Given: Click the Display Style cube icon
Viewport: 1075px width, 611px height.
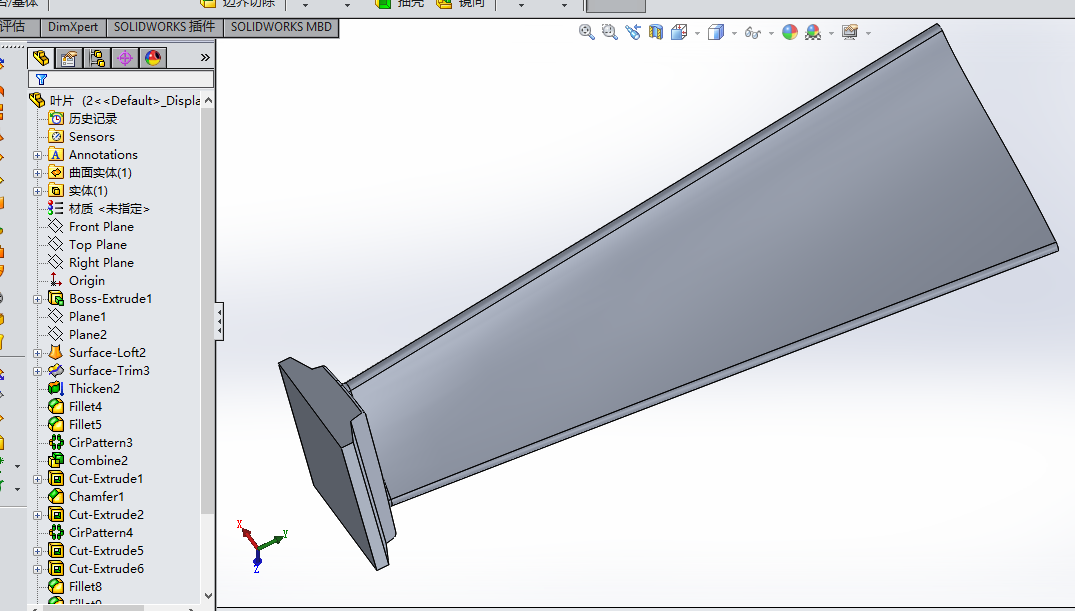Looking at the screenshot, I should pos(716,32).
